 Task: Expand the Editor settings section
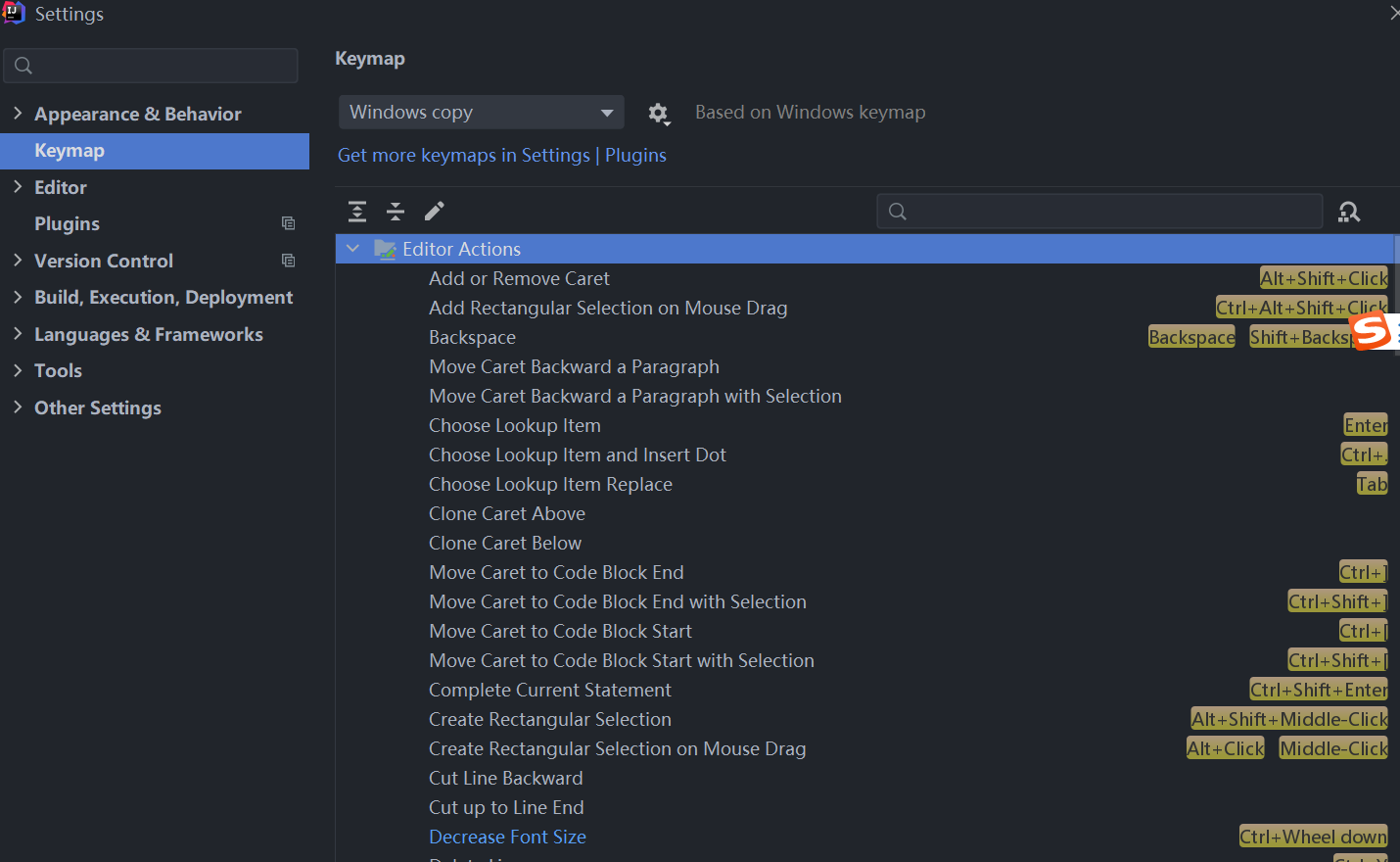tap(18, 187)
